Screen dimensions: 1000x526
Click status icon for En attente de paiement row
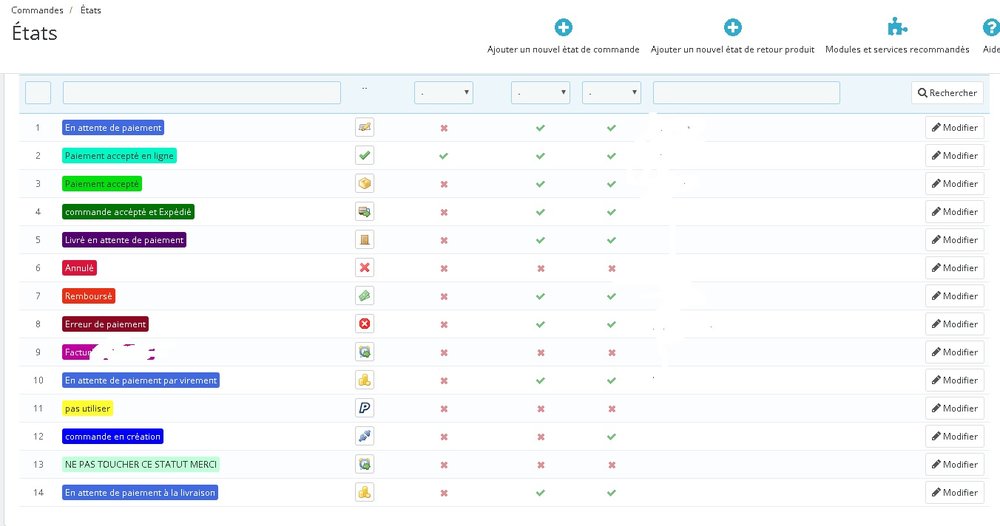click(x=364, y=128)
